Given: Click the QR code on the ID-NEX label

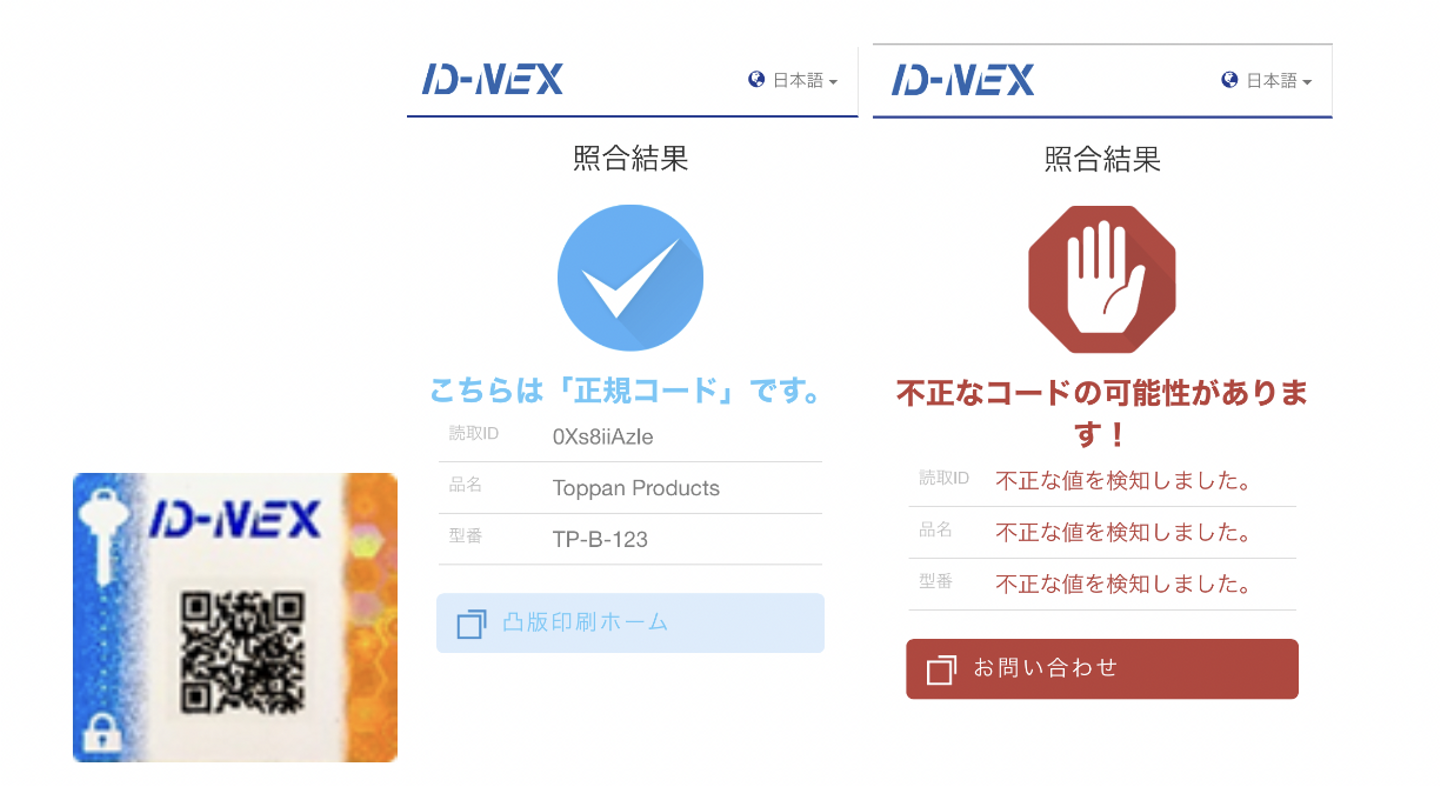Looking at the screenshot, I should click(243, 652).
